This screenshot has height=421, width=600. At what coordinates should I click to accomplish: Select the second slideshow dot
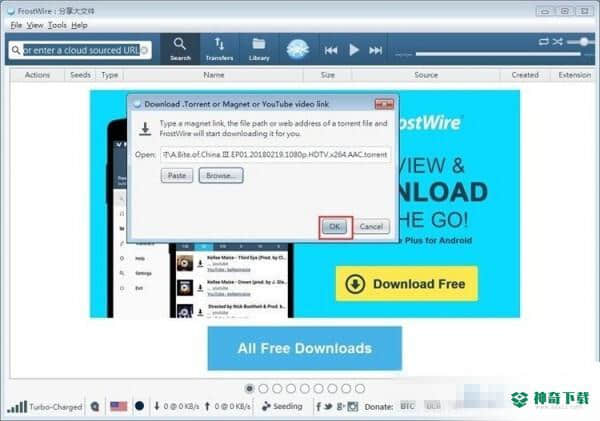tap(263, 389)
